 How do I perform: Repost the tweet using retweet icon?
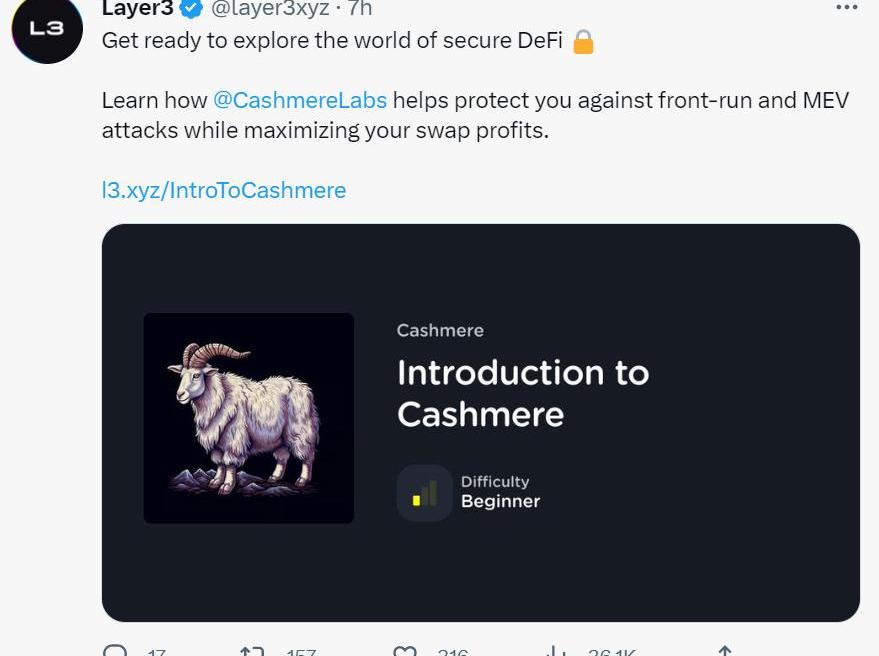(x=252, y=651)
